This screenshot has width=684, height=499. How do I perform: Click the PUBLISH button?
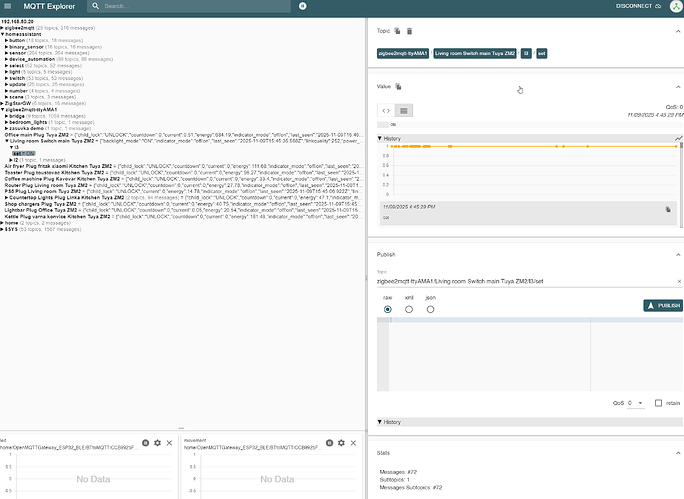(x=662, y=305)
